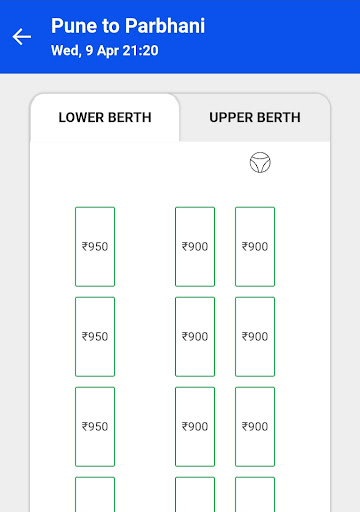Choose first row rightmost ₹900 berth
The width and height of the screenshot is (360, 512).
pos(255,247)
